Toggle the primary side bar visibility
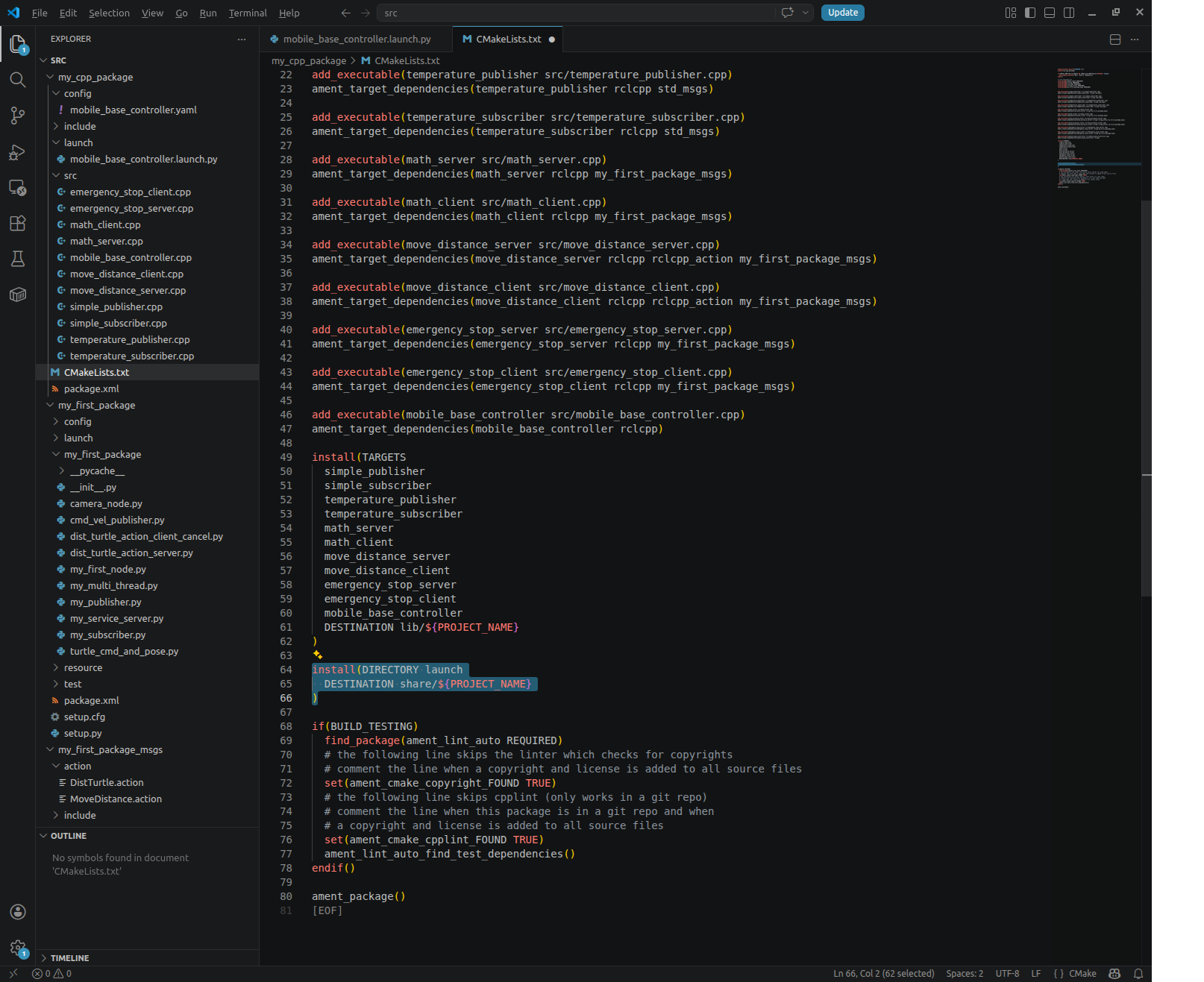 click(x=1030, y=13)
